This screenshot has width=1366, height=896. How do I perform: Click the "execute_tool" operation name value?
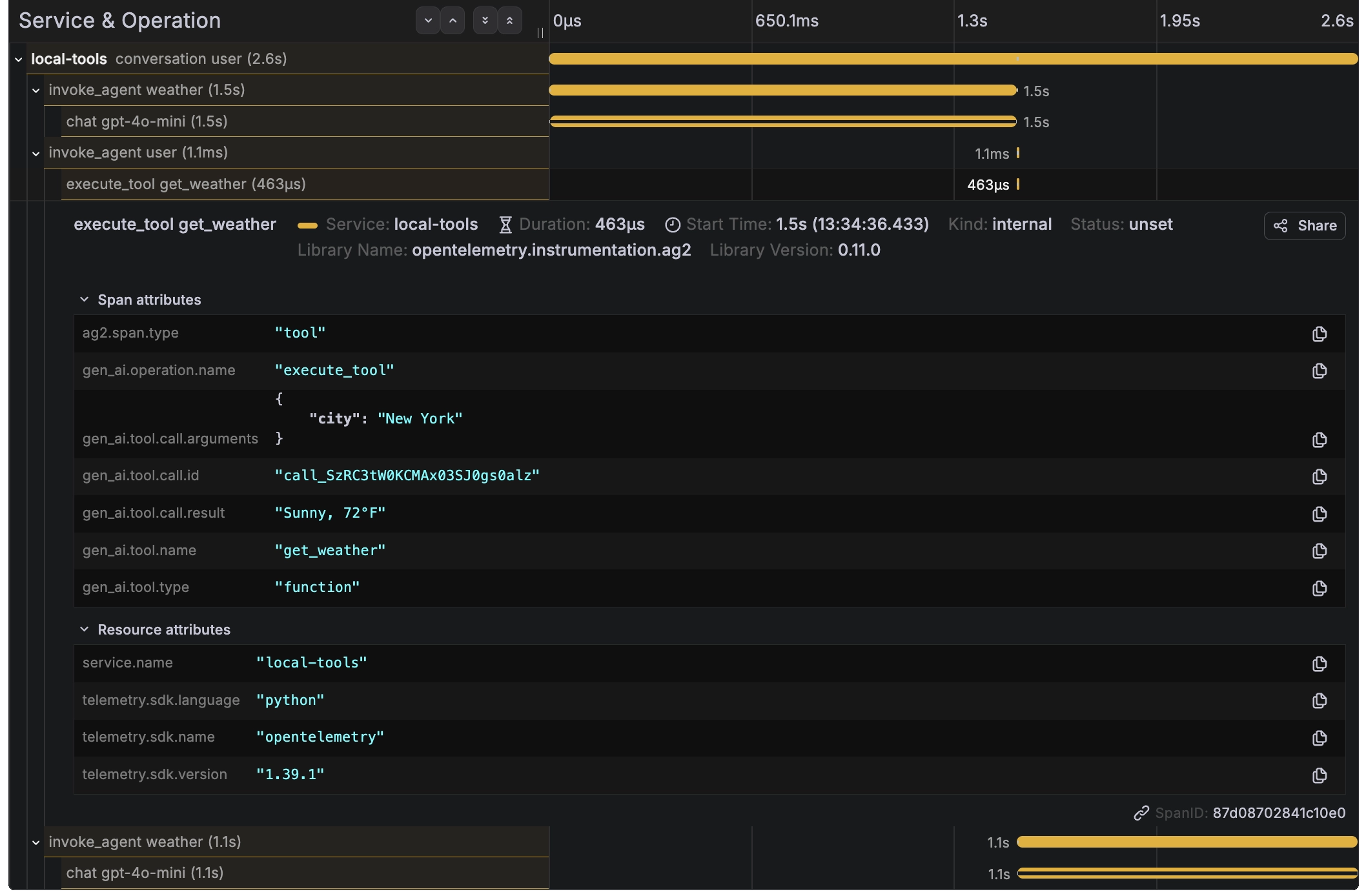click(x=334, y=370)
